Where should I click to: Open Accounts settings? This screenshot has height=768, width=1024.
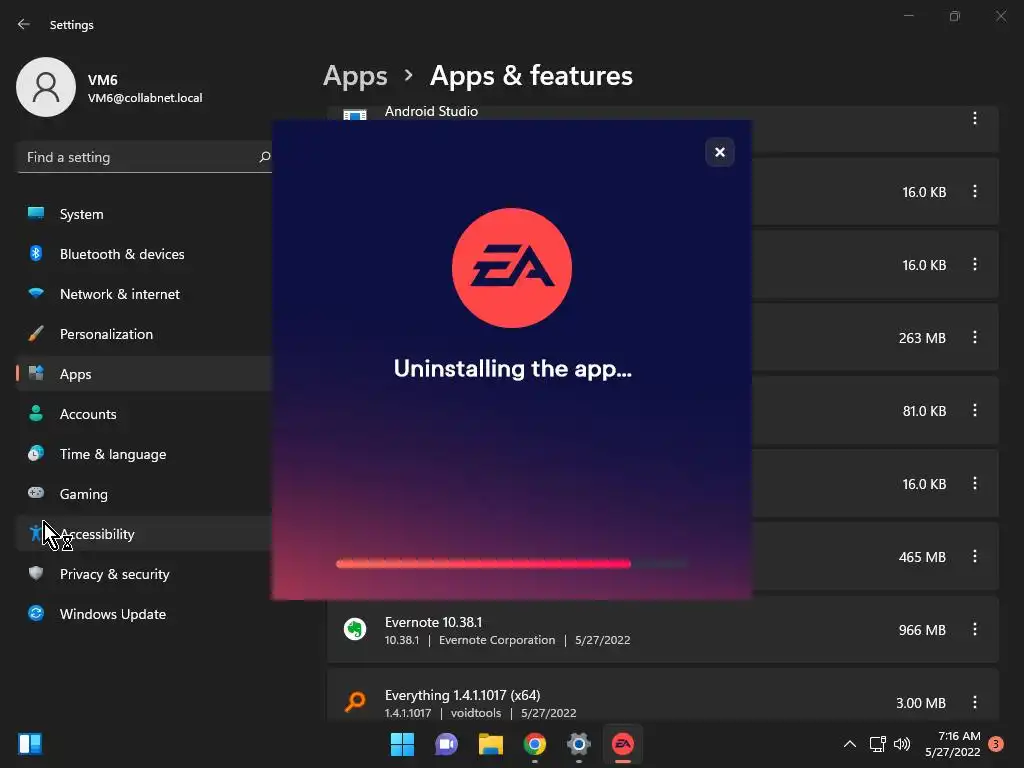[144, 414]
